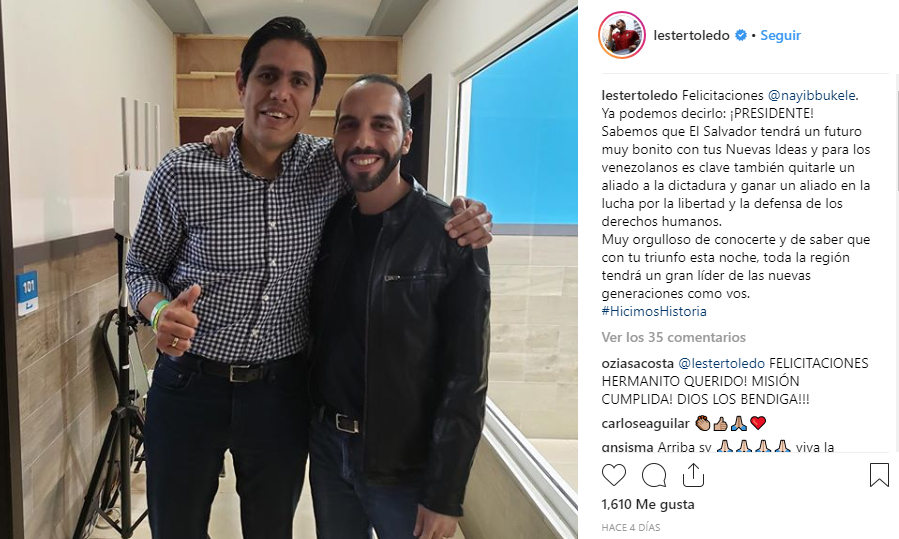899x539 pixels.
Task: Open the #HicimosHistoria hashtag
Action: (x=654, y=311)
